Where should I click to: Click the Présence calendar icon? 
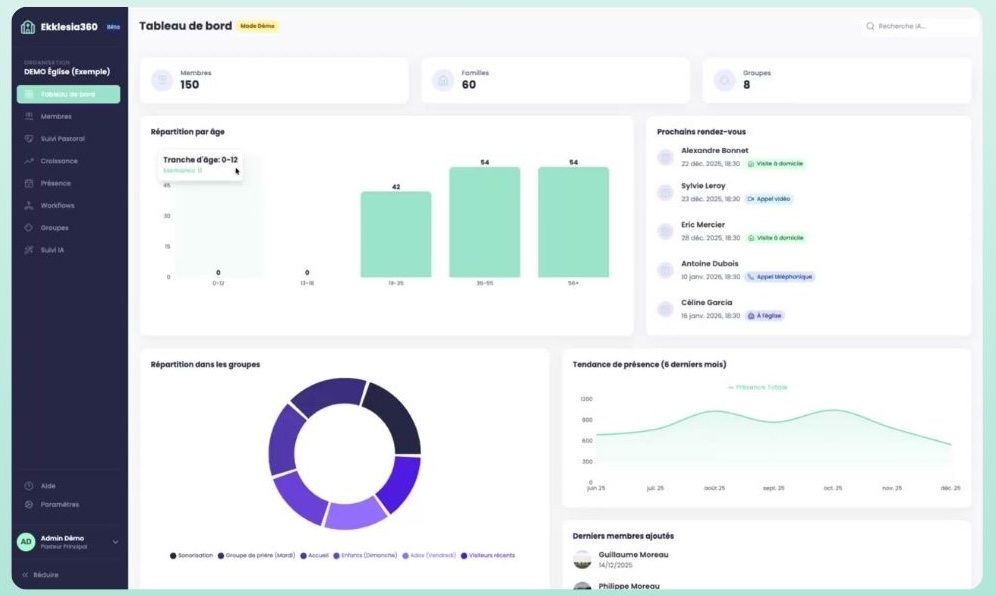tap(30, 183)
